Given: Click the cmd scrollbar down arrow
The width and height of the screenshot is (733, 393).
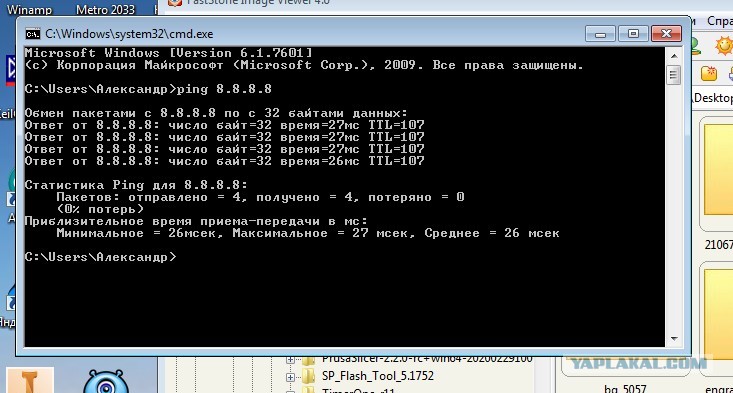Looking at the screenshot, I should point(674,338).
